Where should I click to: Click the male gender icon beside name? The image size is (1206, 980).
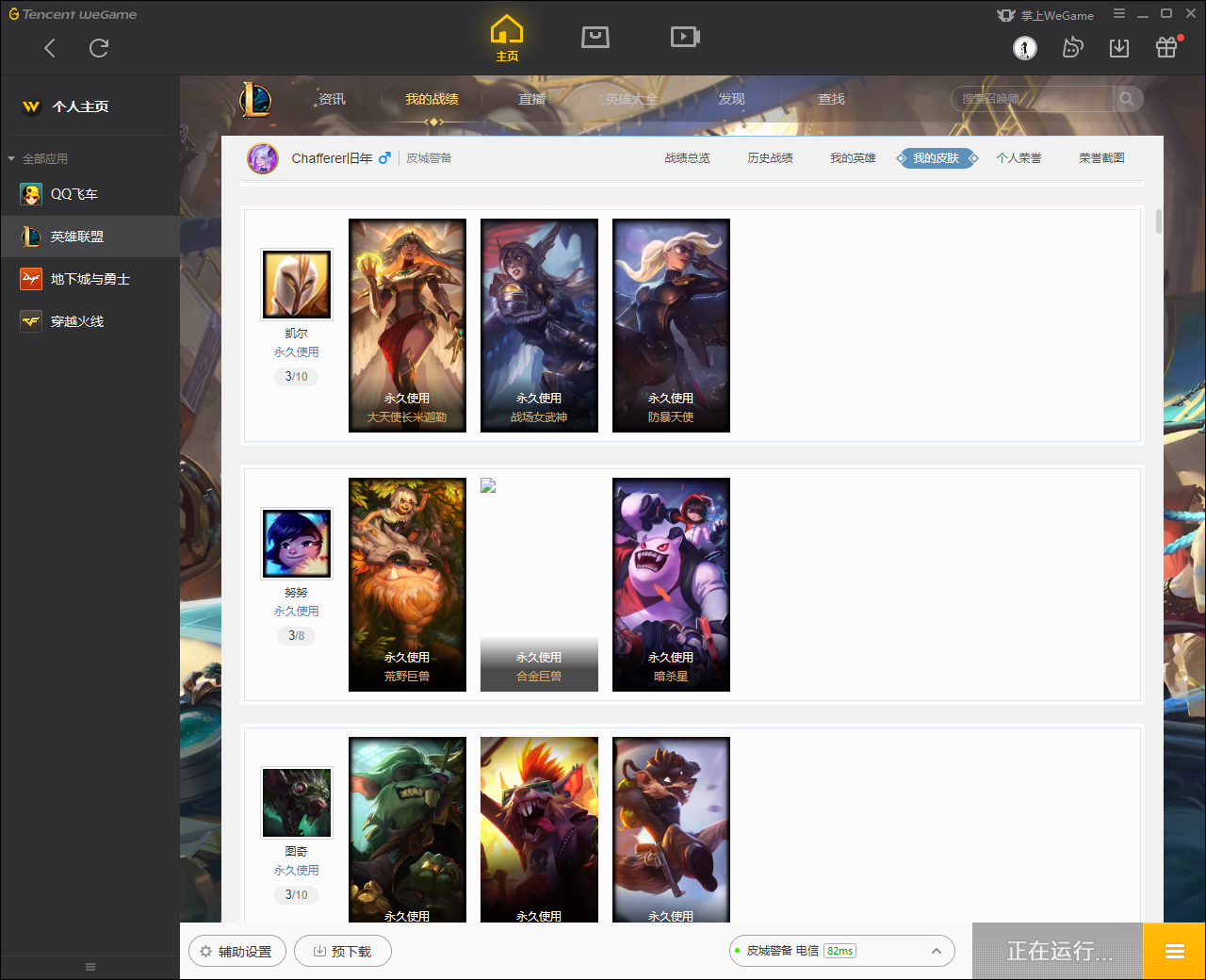[384, 158]
